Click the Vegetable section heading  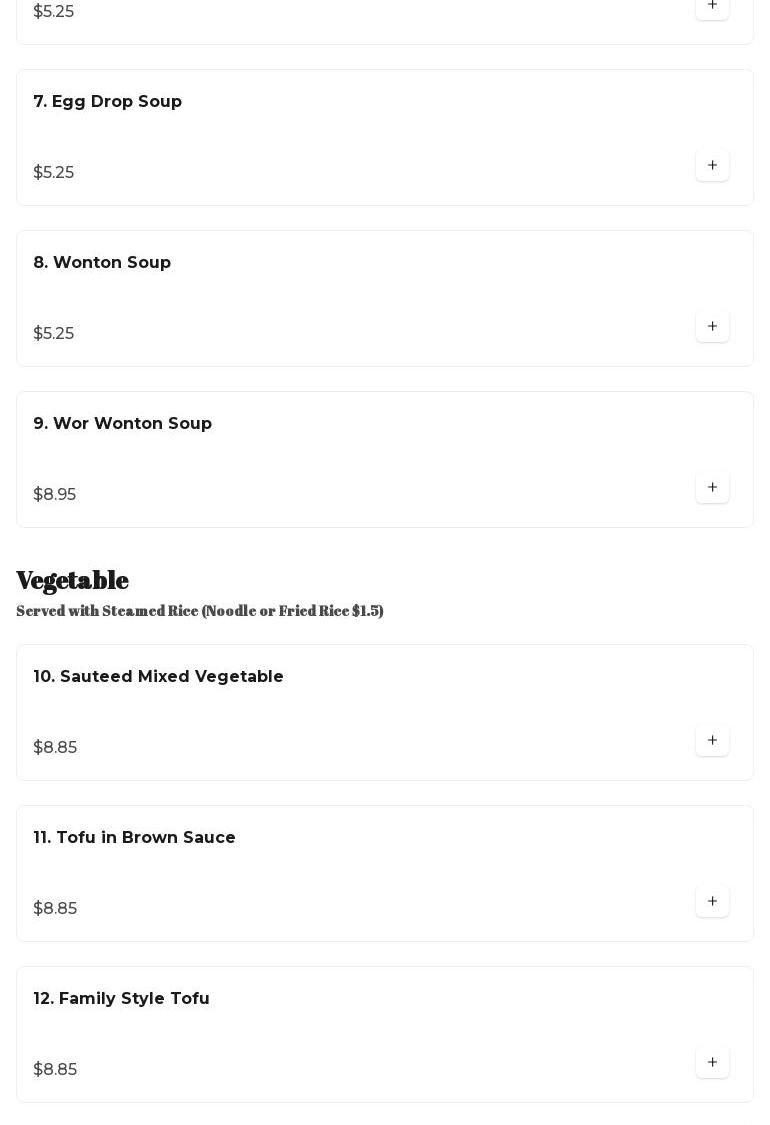coord(73,580)
